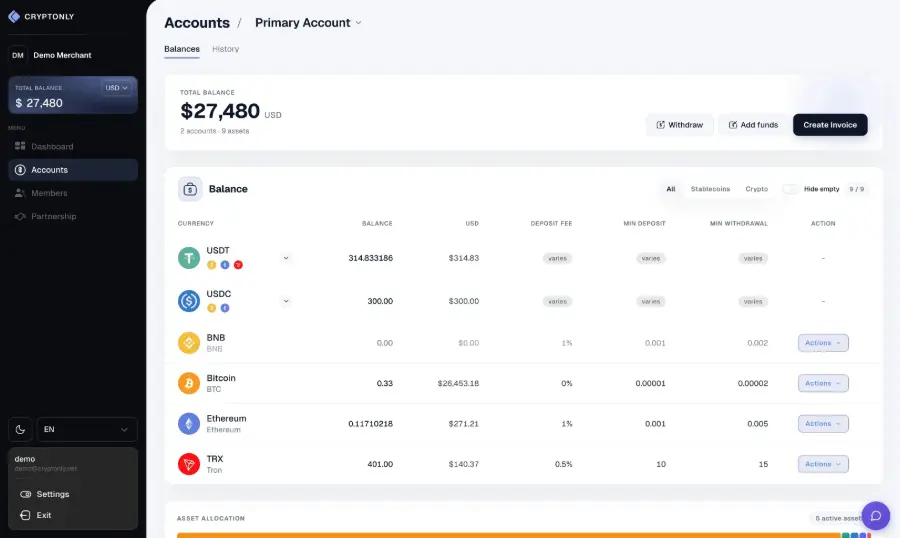
Task: Open Actions dropdown for TRX
Action: [x=823, y=464]
